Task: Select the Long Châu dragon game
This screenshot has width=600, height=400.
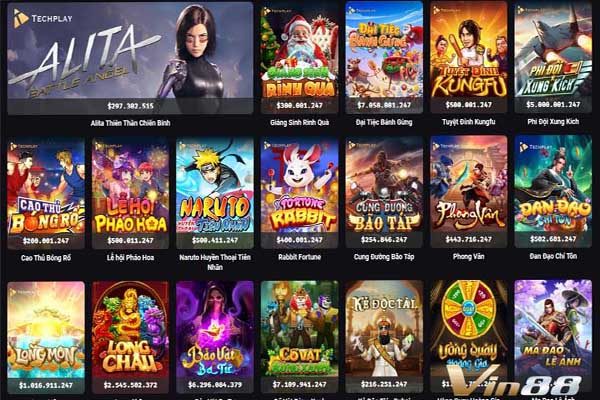Action: (x=130, y=337)
